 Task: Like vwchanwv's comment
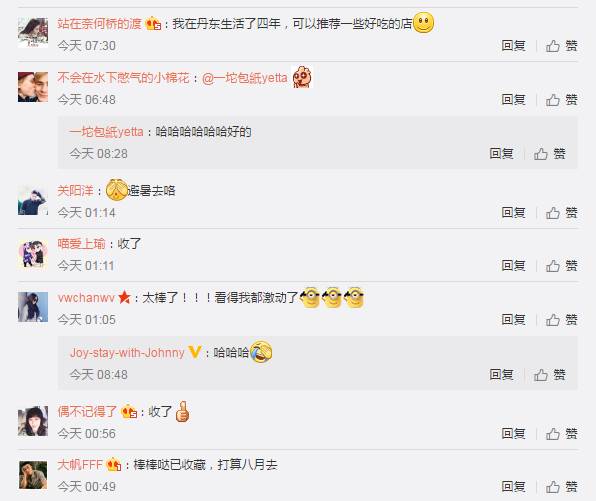point(561,320)
